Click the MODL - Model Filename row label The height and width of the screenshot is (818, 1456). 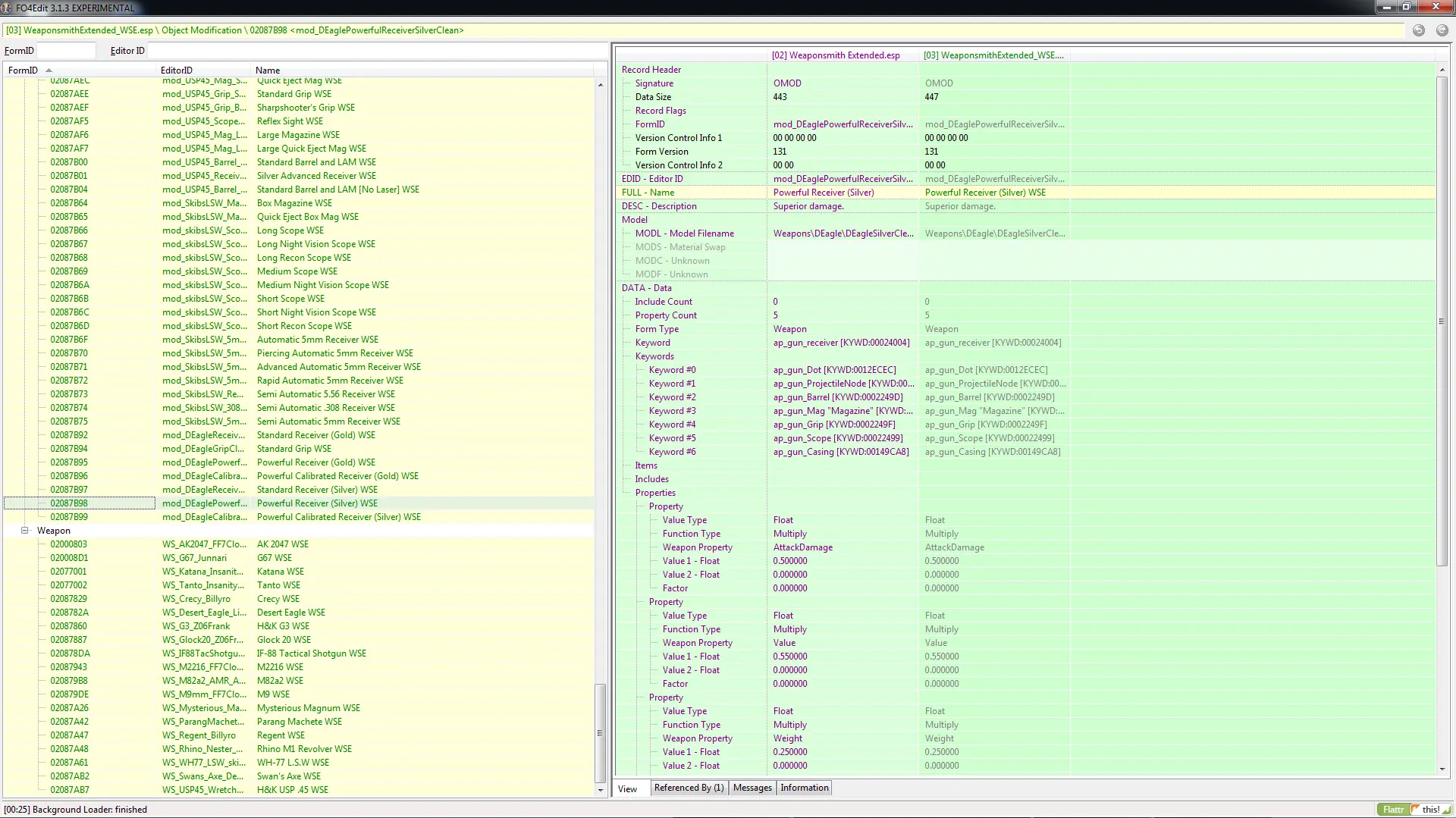tap(684, 233)
